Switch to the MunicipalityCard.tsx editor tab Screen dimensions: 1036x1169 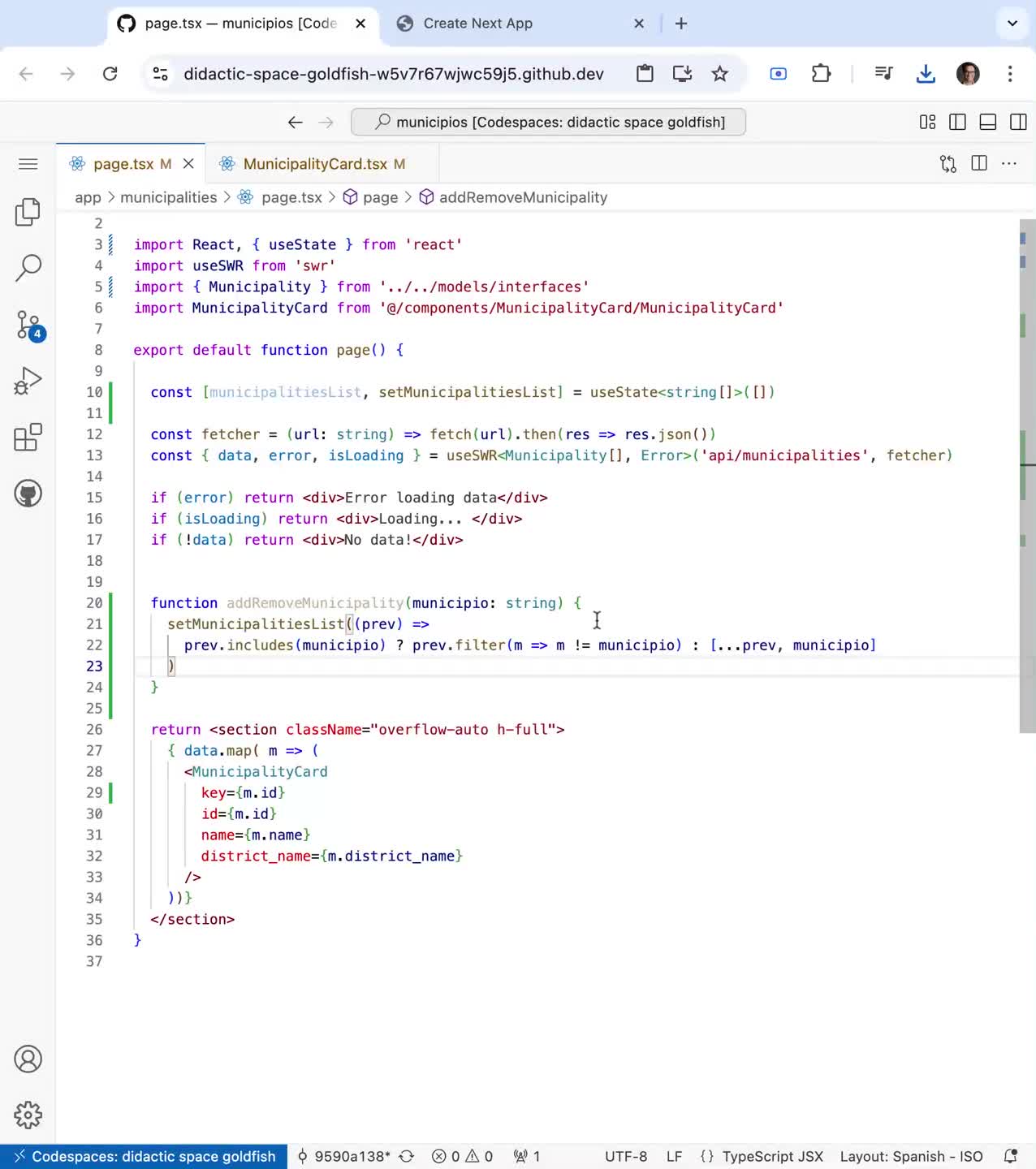click(x=322, y=164)
